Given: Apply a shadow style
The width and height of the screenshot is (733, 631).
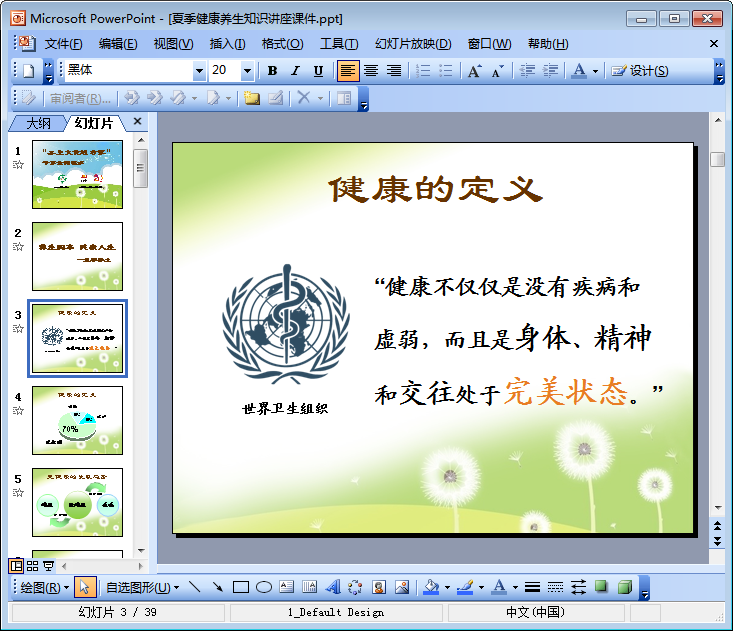Looking at the screenshot, I should click(601, 587).
